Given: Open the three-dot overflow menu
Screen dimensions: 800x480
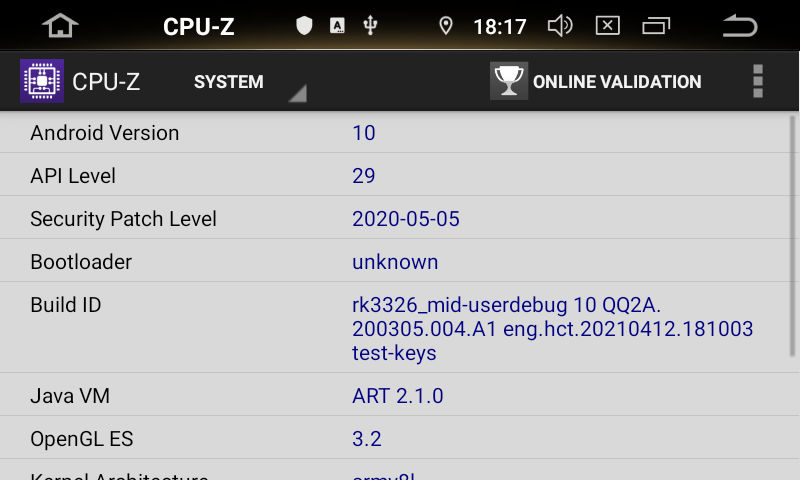Looking at the screenshot, I should tap(758, 81).
